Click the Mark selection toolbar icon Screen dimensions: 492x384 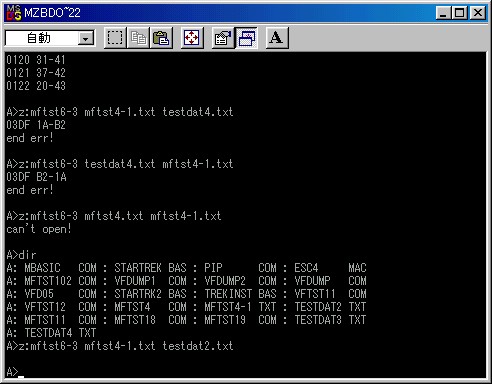pos(115,38)
